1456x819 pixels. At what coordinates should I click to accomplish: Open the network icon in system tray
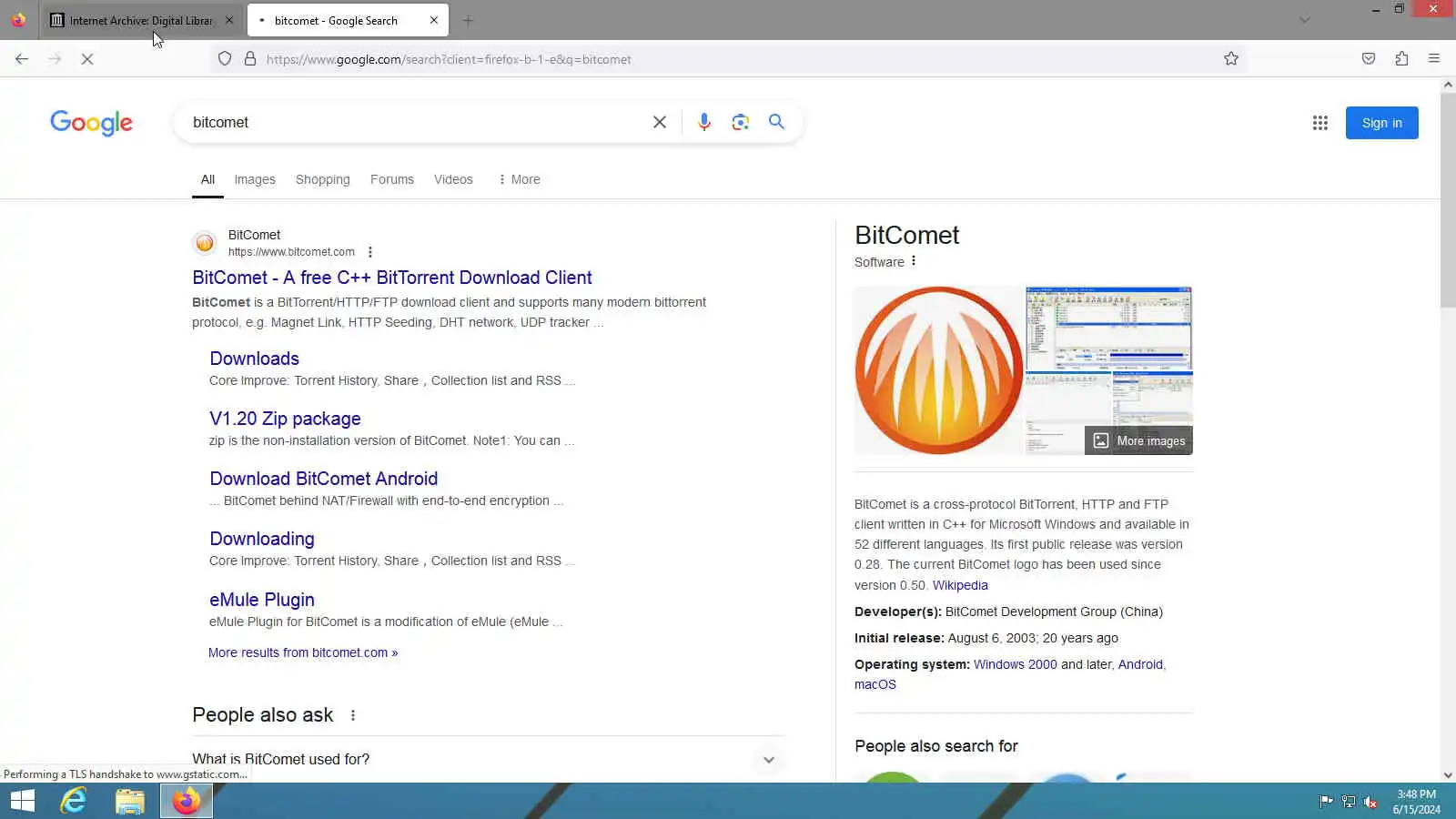pyautogui.click(x=1349, y=802)
